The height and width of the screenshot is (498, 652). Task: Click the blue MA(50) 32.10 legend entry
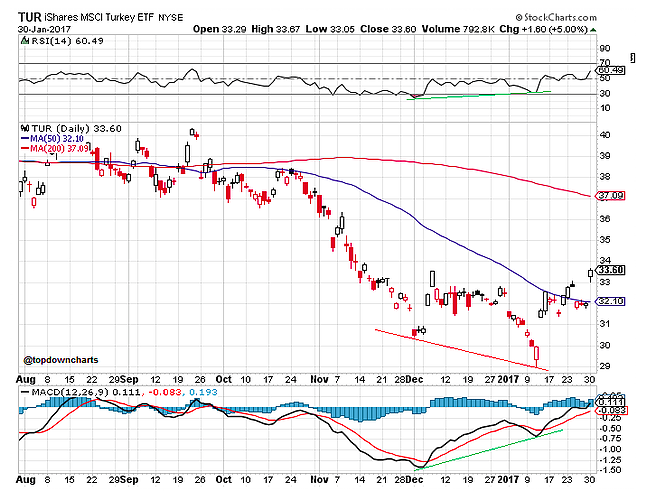click(x=52, y=138)
